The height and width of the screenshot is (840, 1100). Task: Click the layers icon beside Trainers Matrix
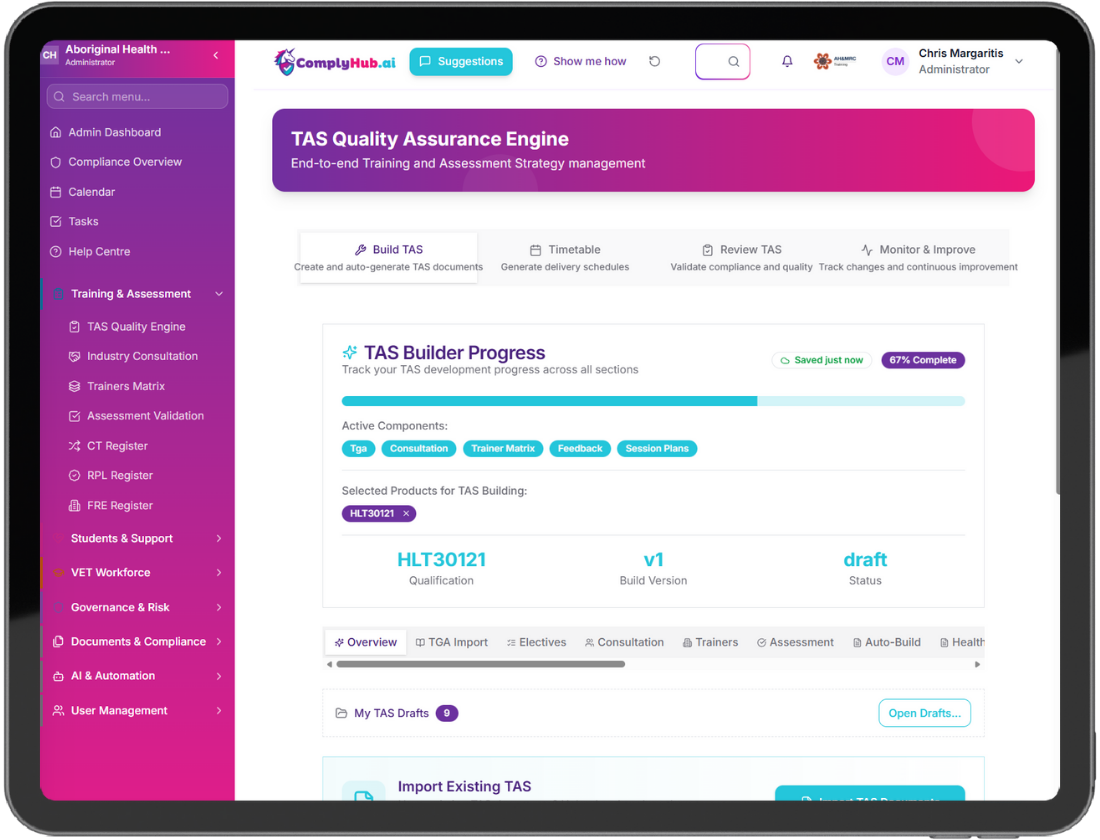(x=74, y=386)
